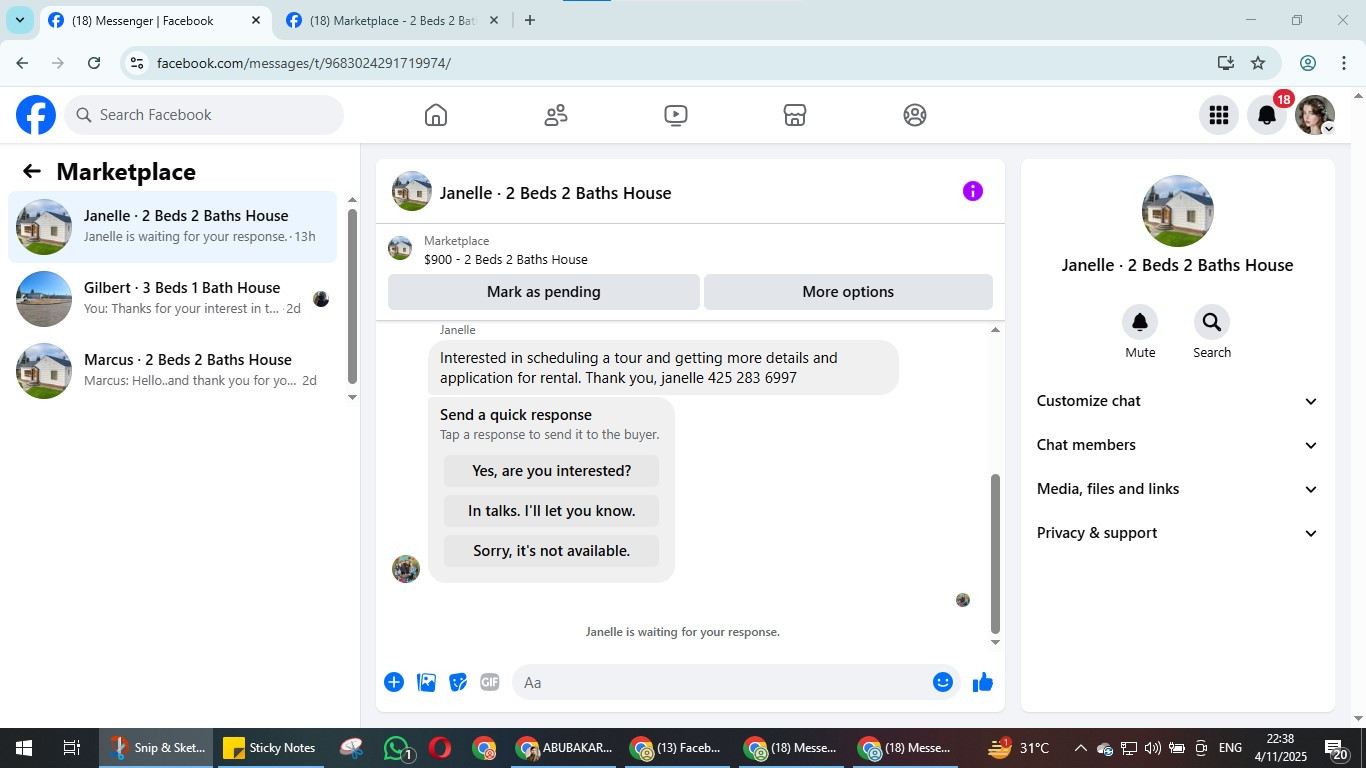Mute the Janelle conversation

tap(1140, 322)
